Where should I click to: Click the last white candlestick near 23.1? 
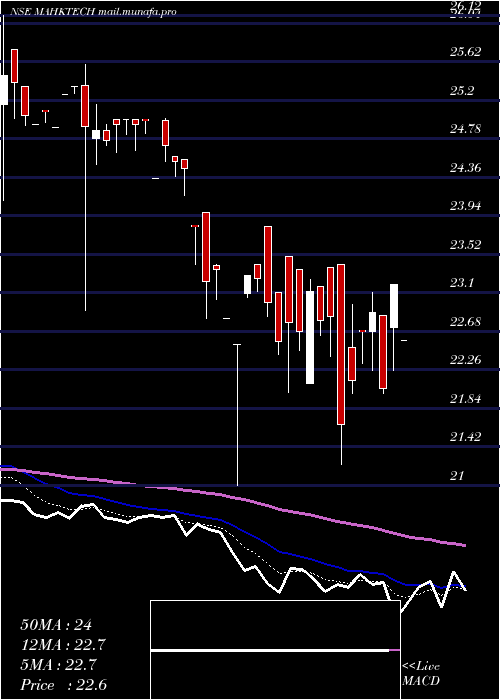click(x=394, y=306)
